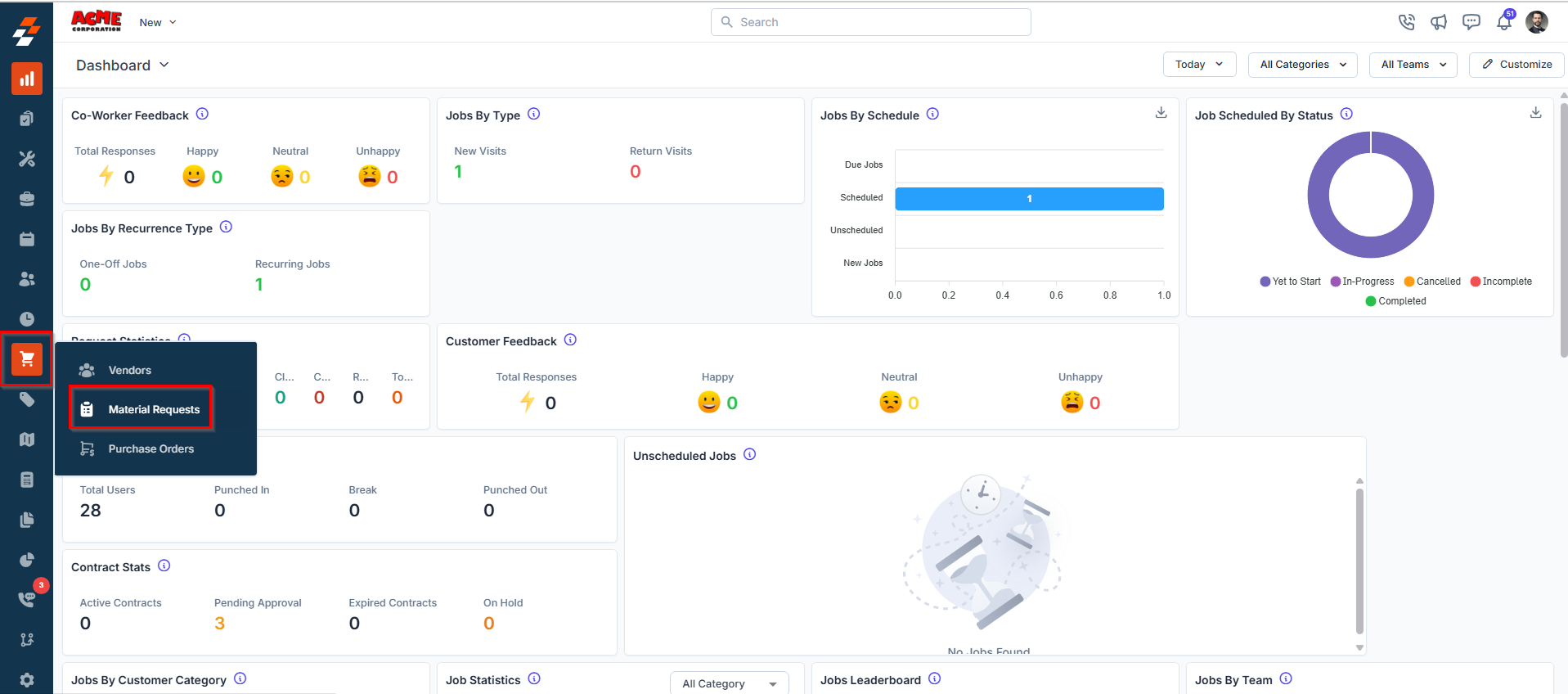Open the All Categories dropdown

click(x=1302, y=65)
